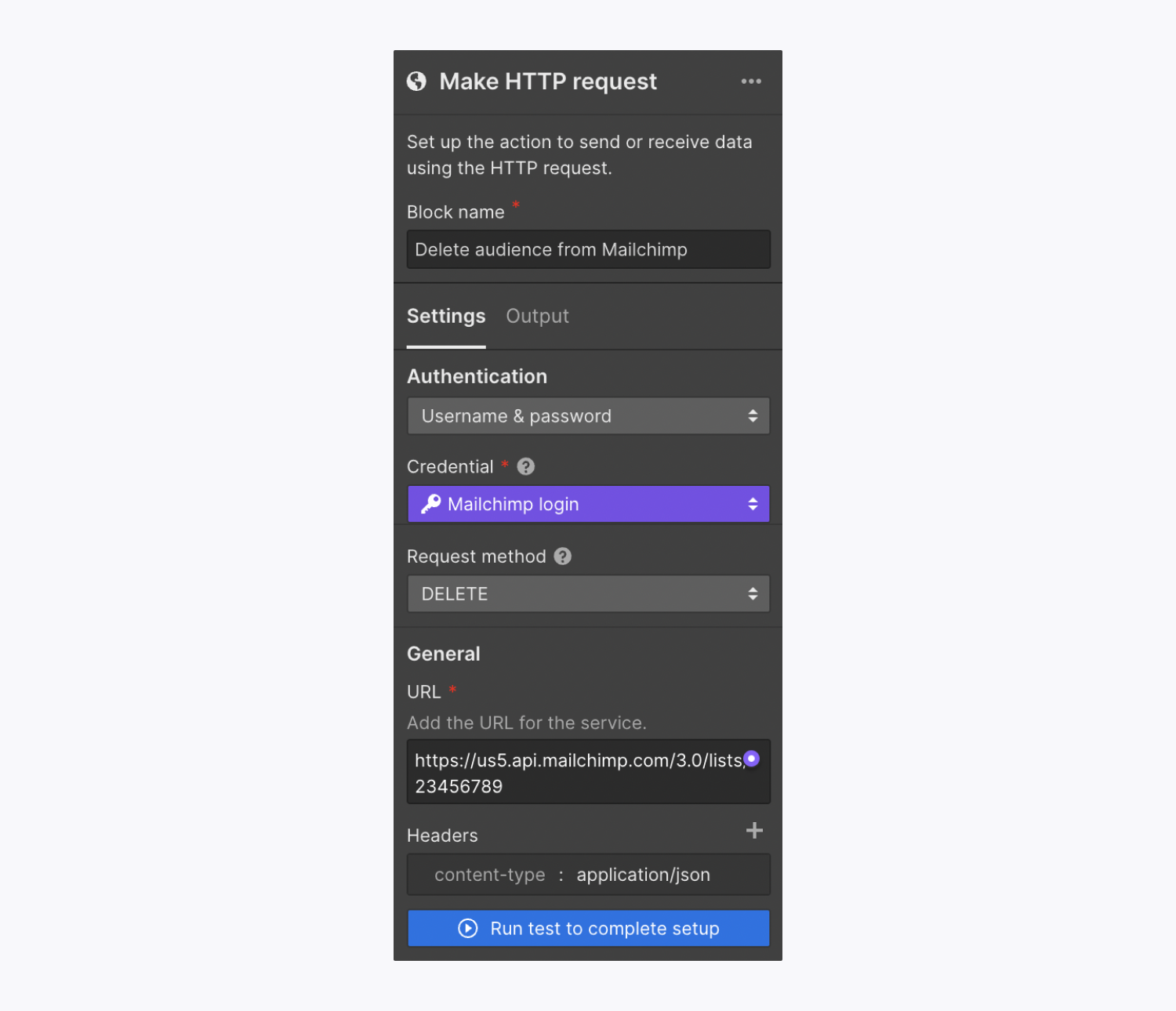Image resolution: width=1176 pixels, height=1011 pixels.
Task: Open the Request method help question mark
Action: tap(563, 556)
